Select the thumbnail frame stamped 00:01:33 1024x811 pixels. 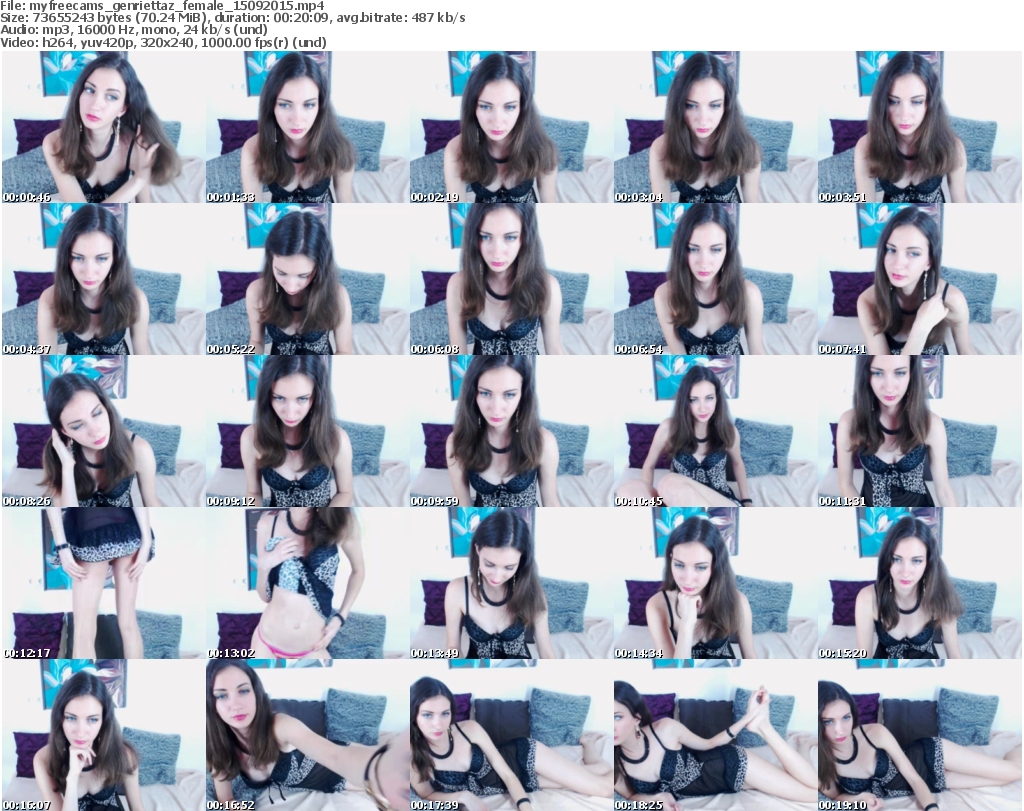pos(308,127)
